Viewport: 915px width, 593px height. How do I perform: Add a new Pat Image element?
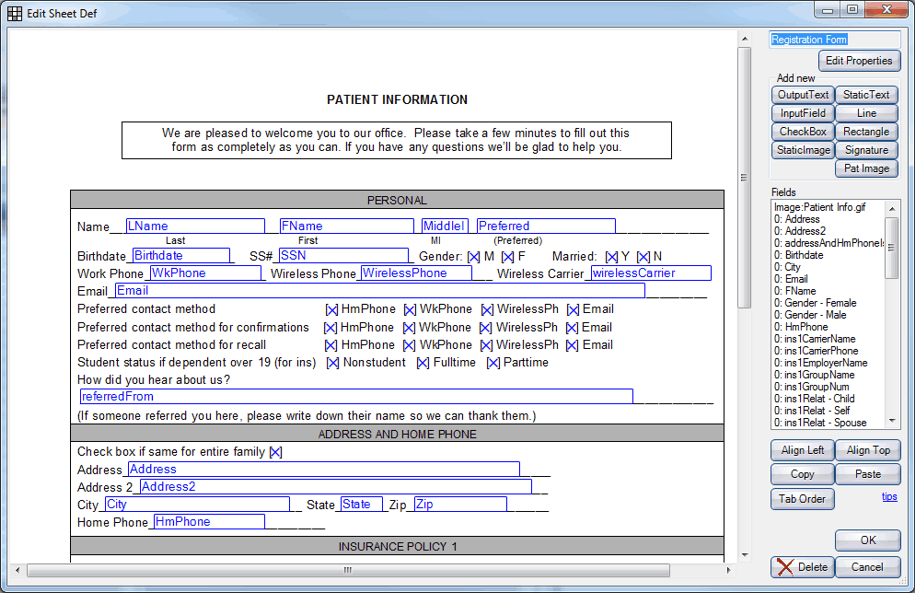[866, 169]
